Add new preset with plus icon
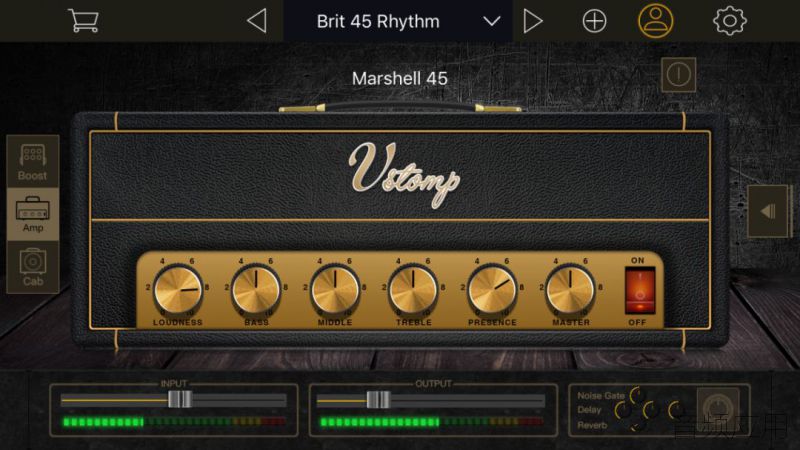The width and height of the screenshot is (800, 450). click(x=594, y=21)
